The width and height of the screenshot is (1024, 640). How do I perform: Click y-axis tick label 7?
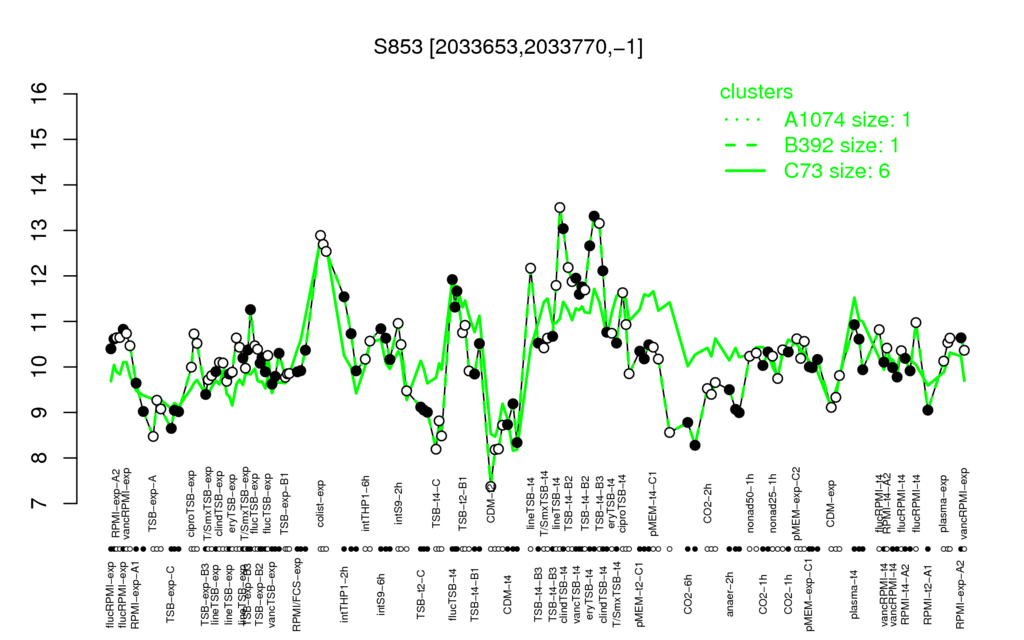click(40, 504)
